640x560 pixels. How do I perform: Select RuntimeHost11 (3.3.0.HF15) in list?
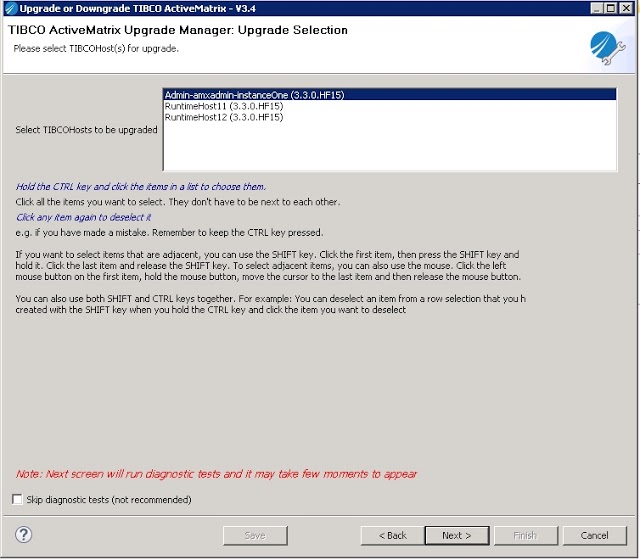coord(389,106)
